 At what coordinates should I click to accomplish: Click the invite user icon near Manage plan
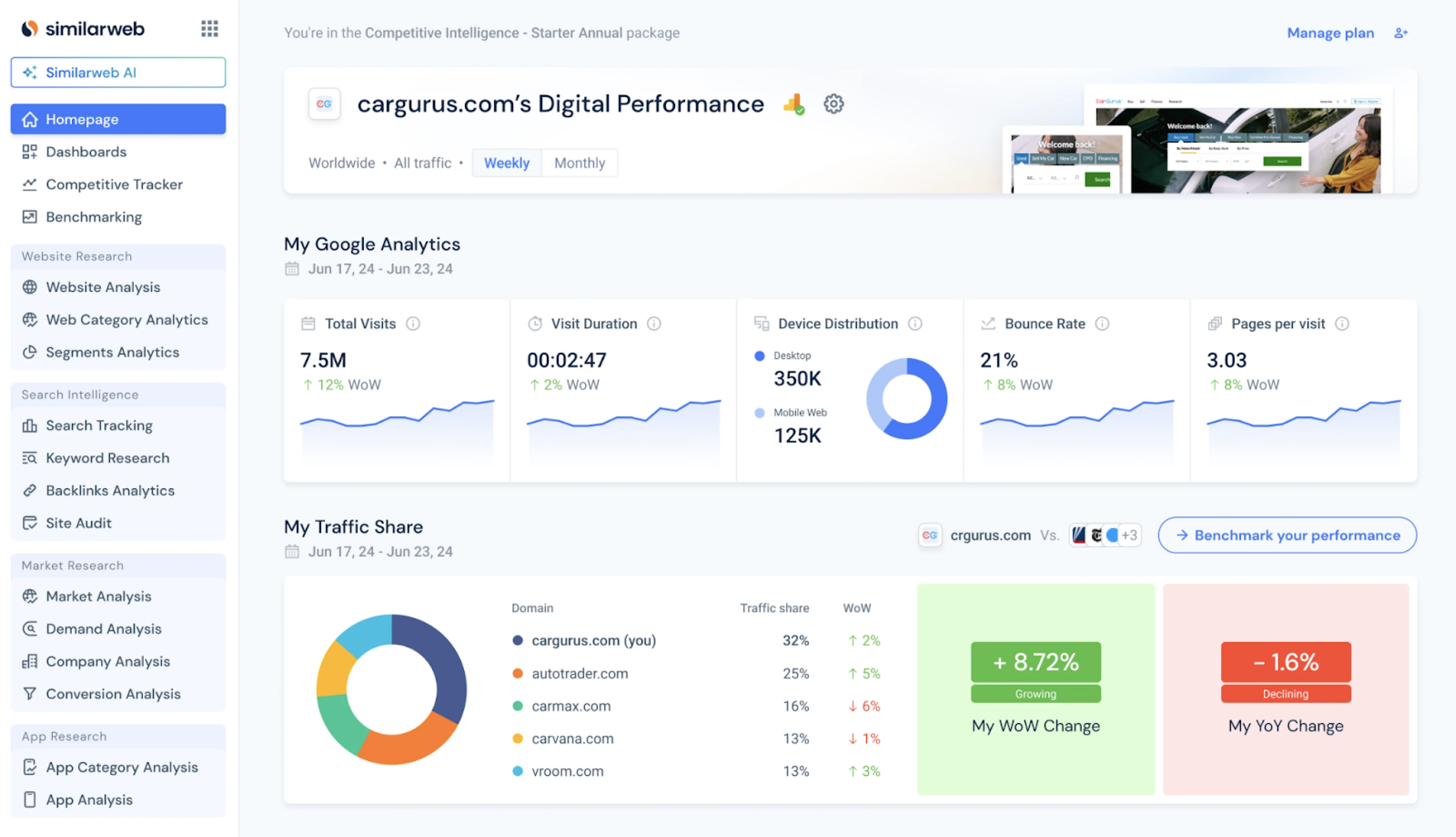click(x=1401, y=33)
